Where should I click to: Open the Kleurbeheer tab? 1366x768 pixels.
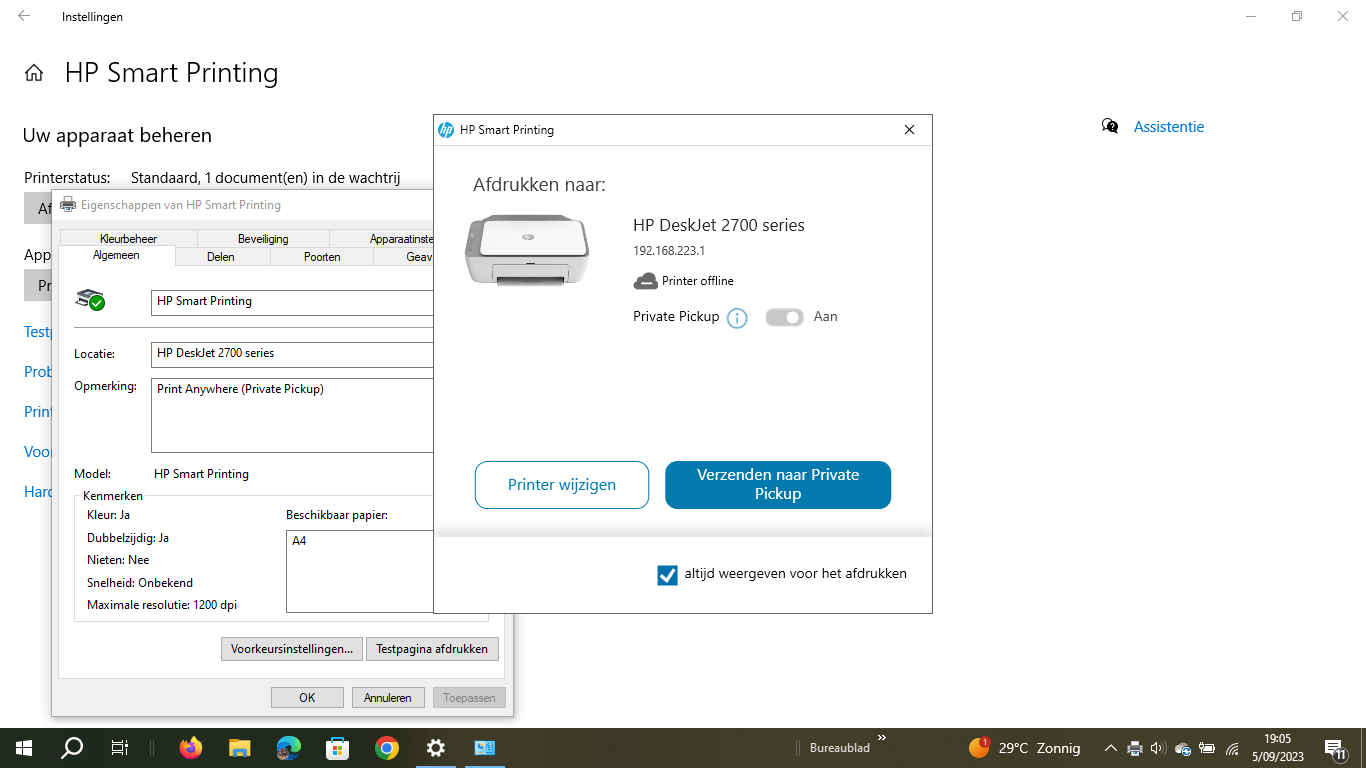point(128,239)
